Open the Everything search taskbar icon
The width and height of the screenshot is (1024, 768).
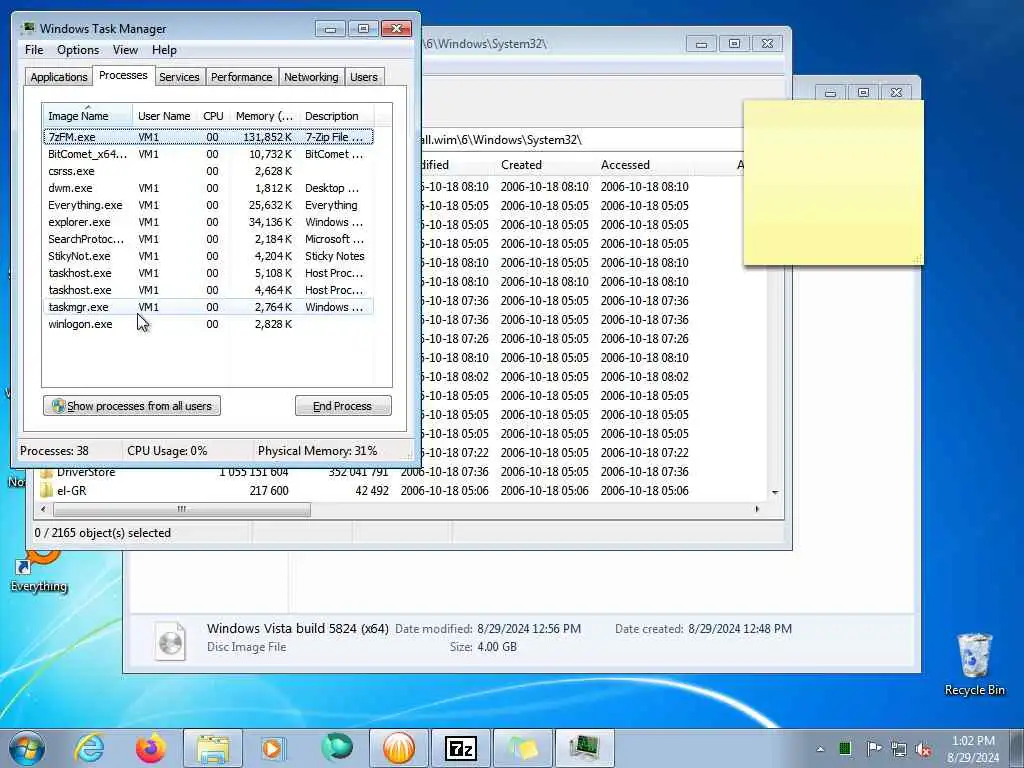(337, 748)
